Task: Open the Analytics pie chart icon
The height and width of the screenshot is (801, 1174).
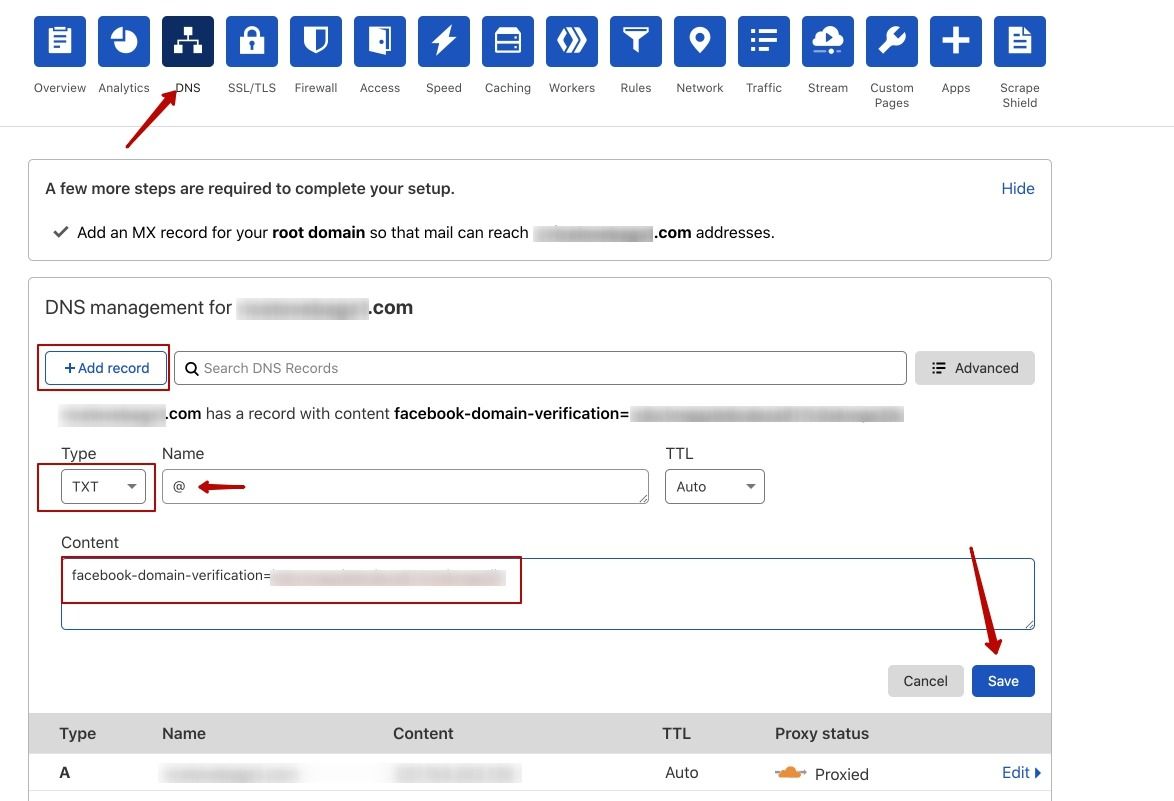Action: pos(124,42)
